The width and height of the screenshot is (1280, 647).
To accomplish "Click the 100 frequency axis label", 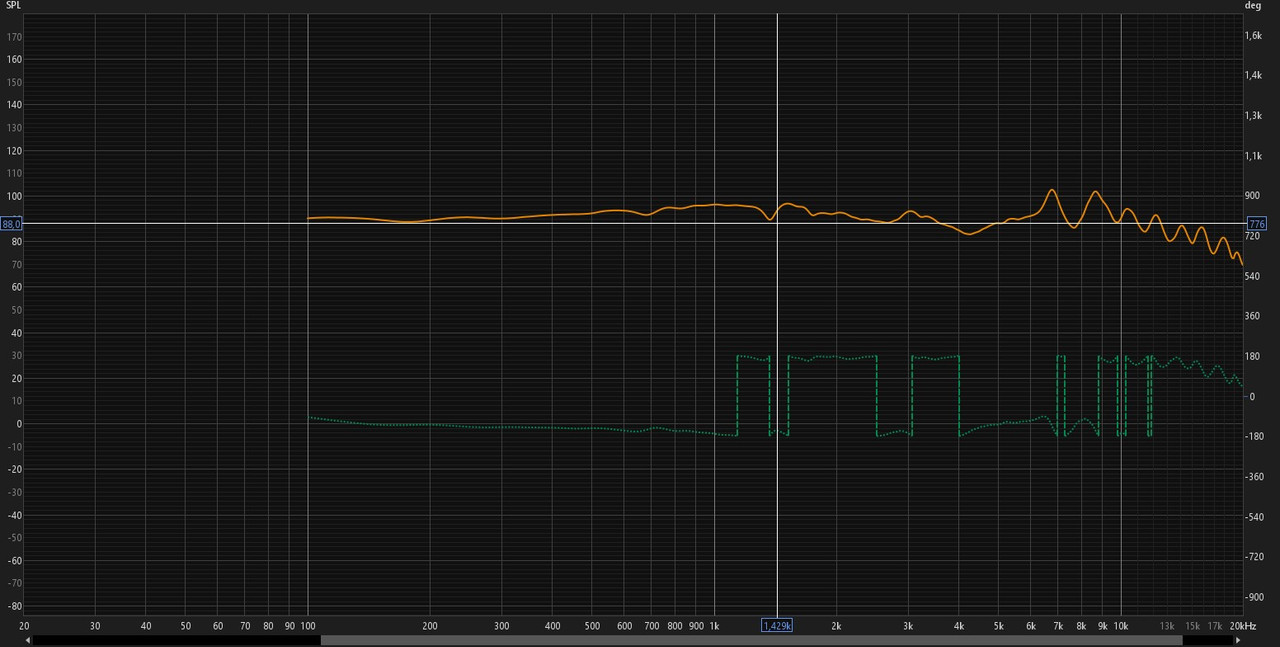I will click(307, 626).
